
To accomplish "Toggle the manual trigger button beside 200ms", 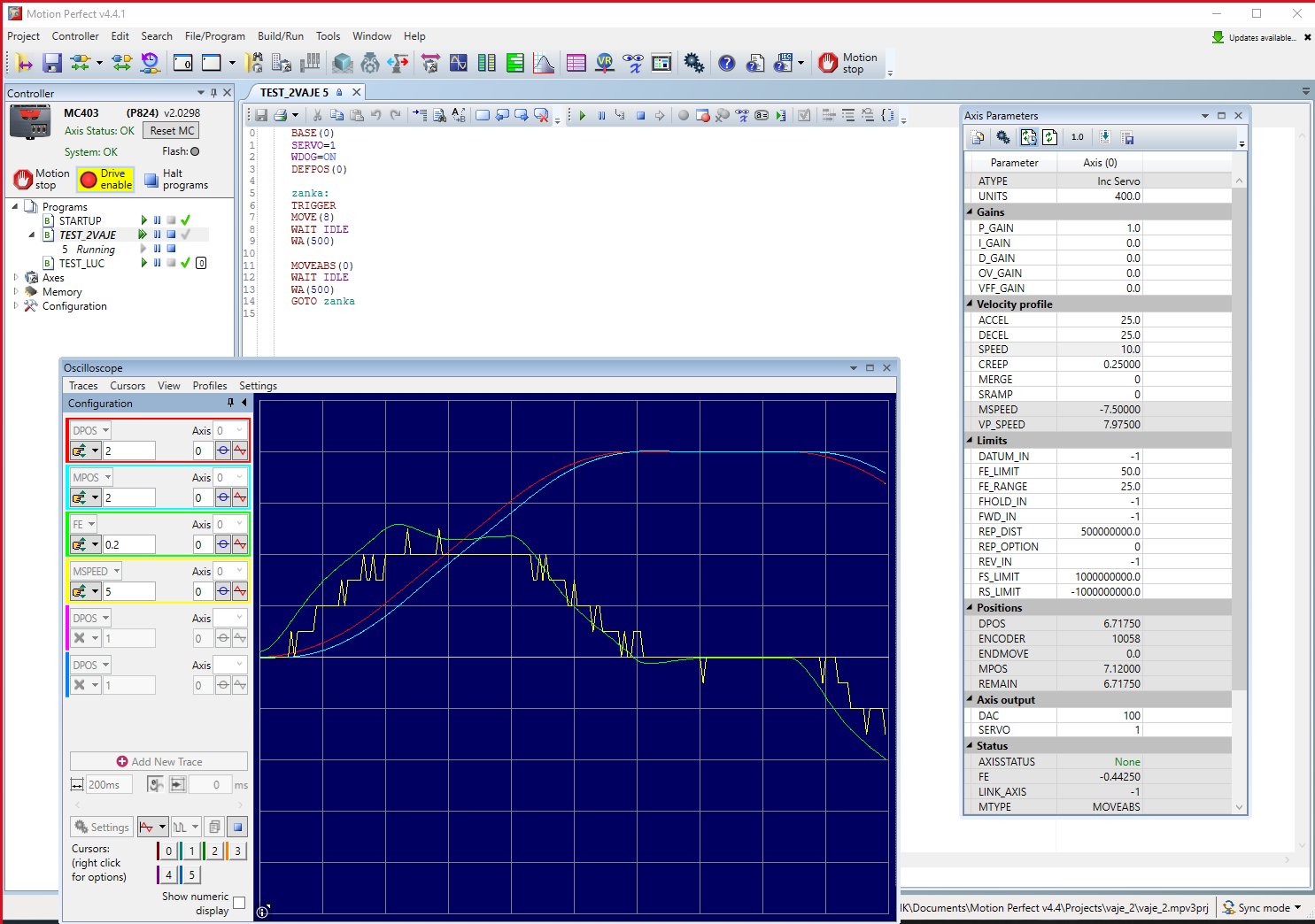I will [155, 784].
